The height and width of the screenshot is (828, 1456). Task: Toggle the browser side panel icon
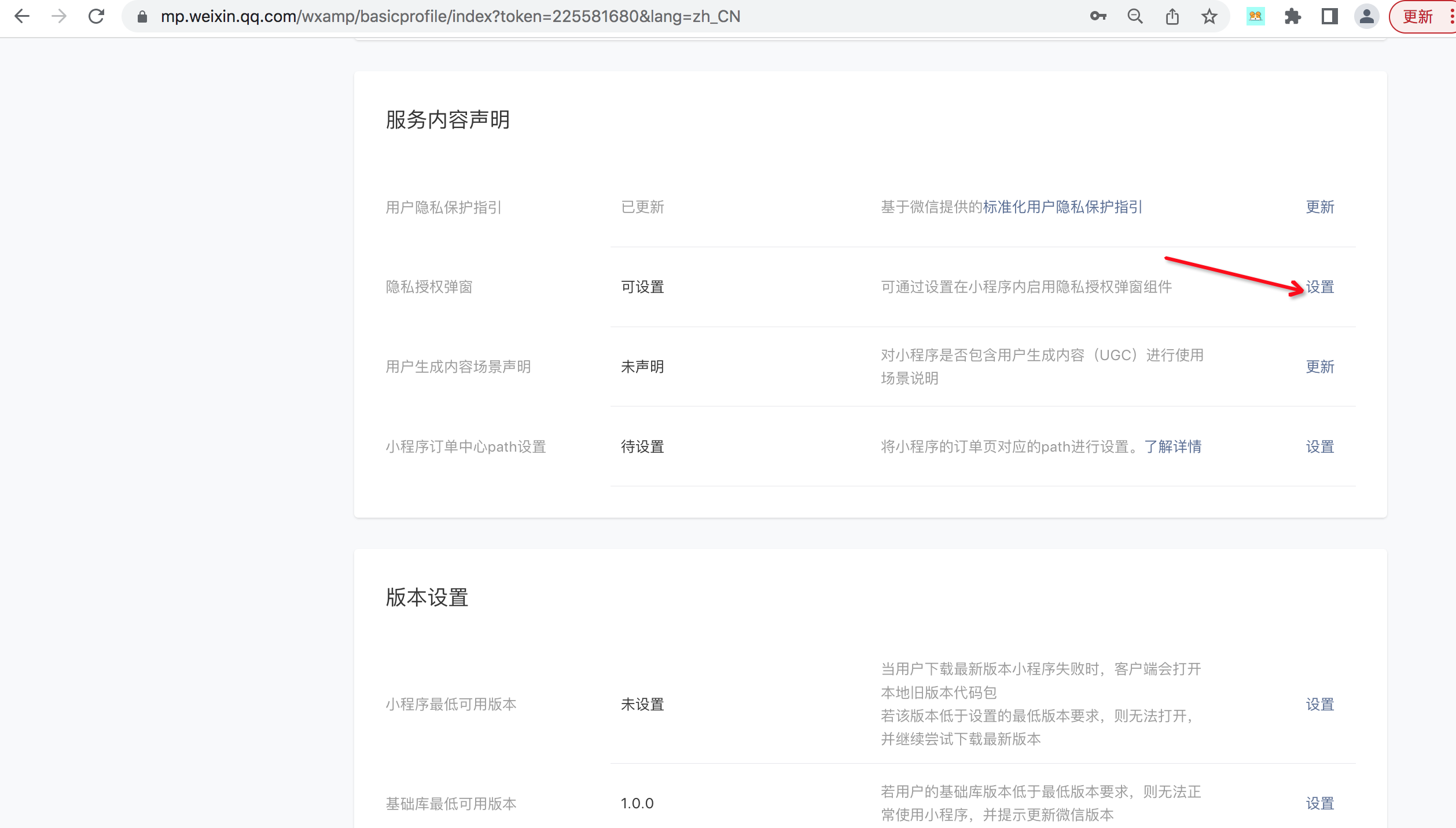click(x=1329, y=16)
